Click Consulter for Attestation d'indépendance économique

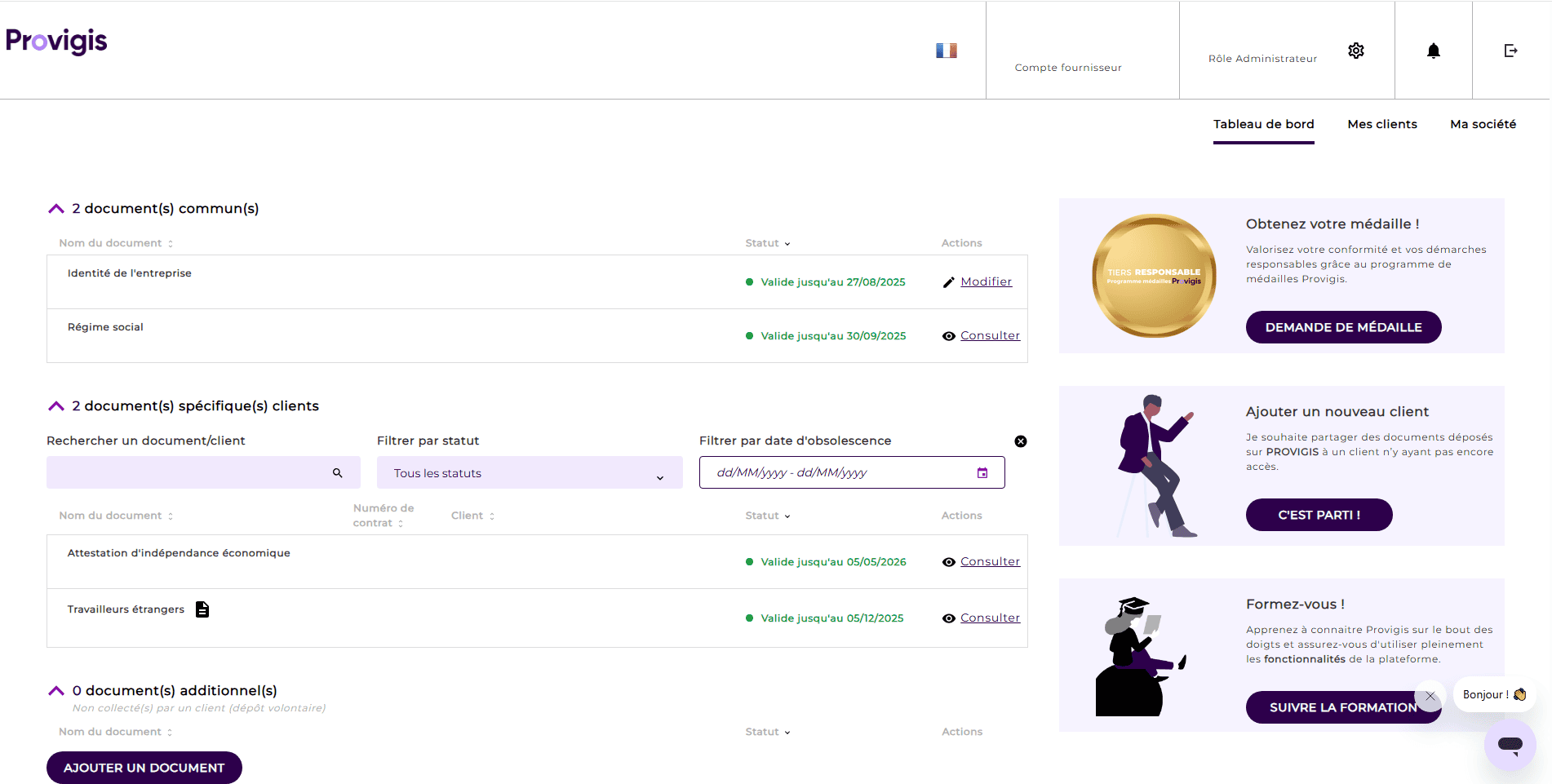[x=990, y=561]
